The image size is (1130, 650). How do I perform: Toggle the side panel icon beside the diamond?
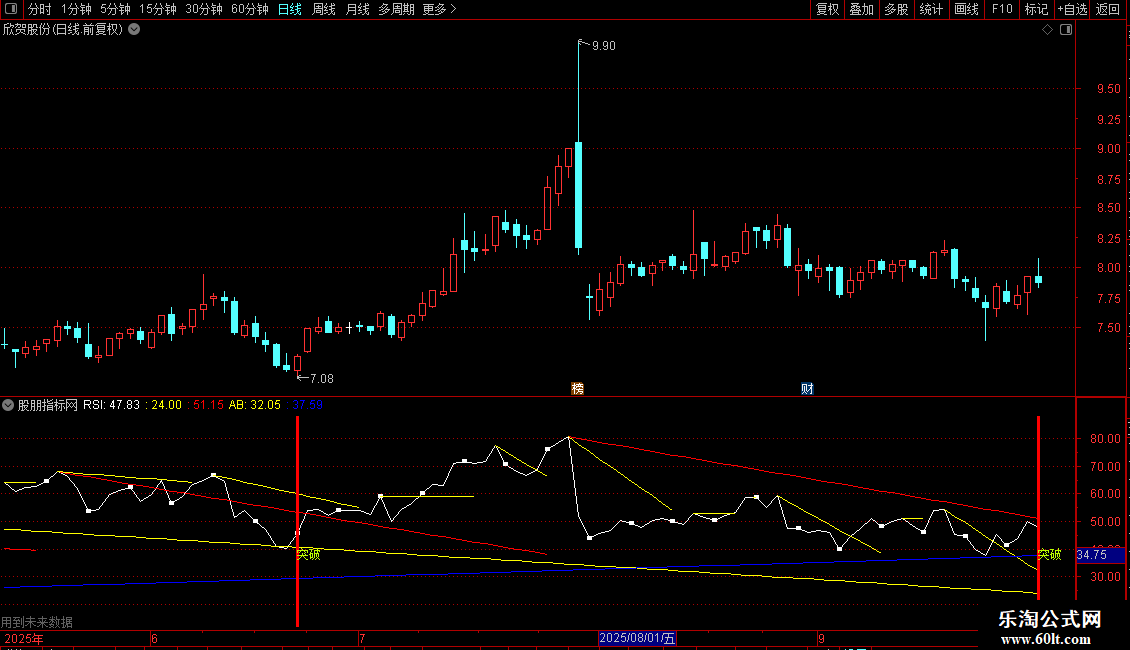[1066, 30]
